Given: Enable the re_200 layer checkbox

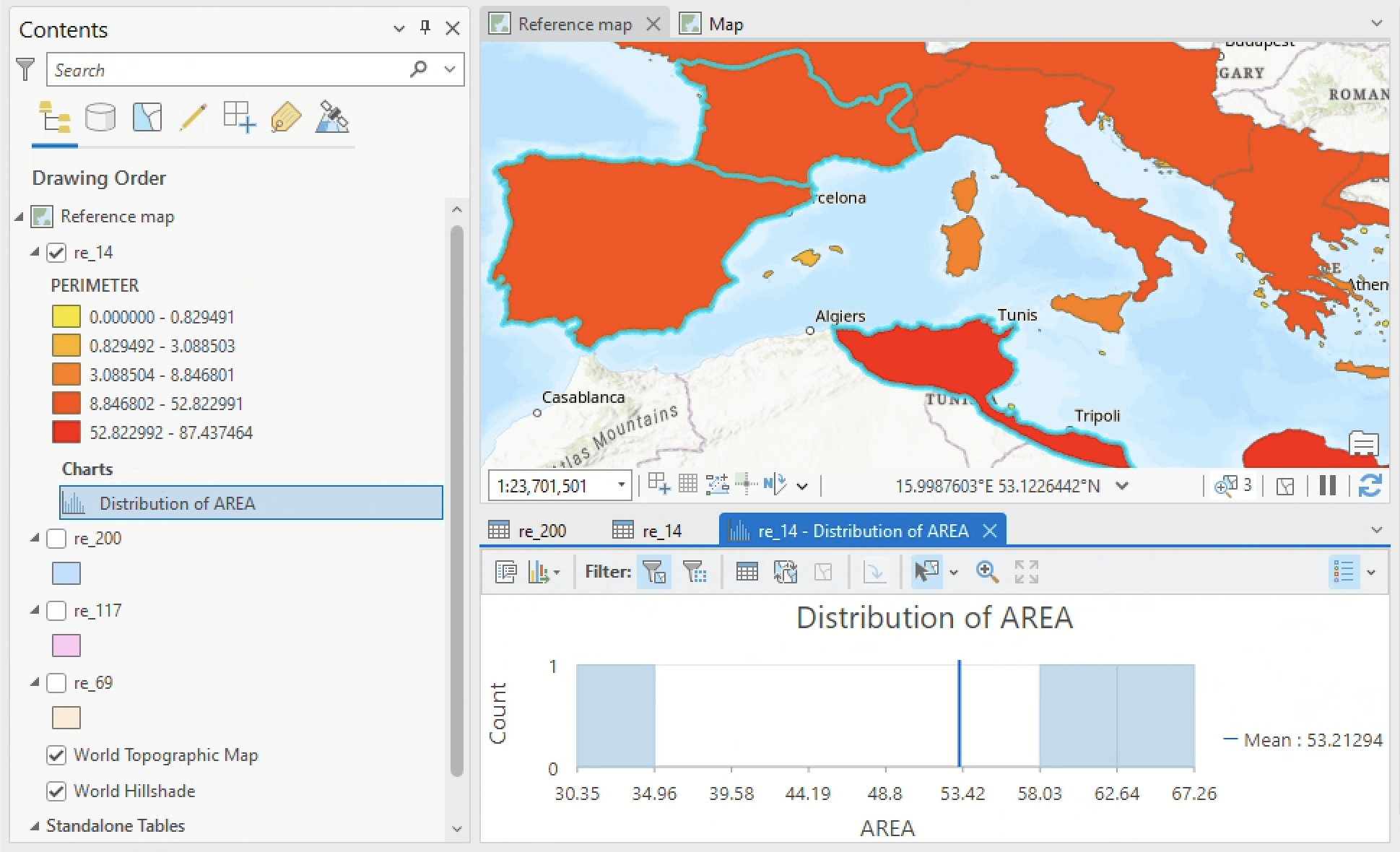Looking at the screenshot, I should click(56, 539).
